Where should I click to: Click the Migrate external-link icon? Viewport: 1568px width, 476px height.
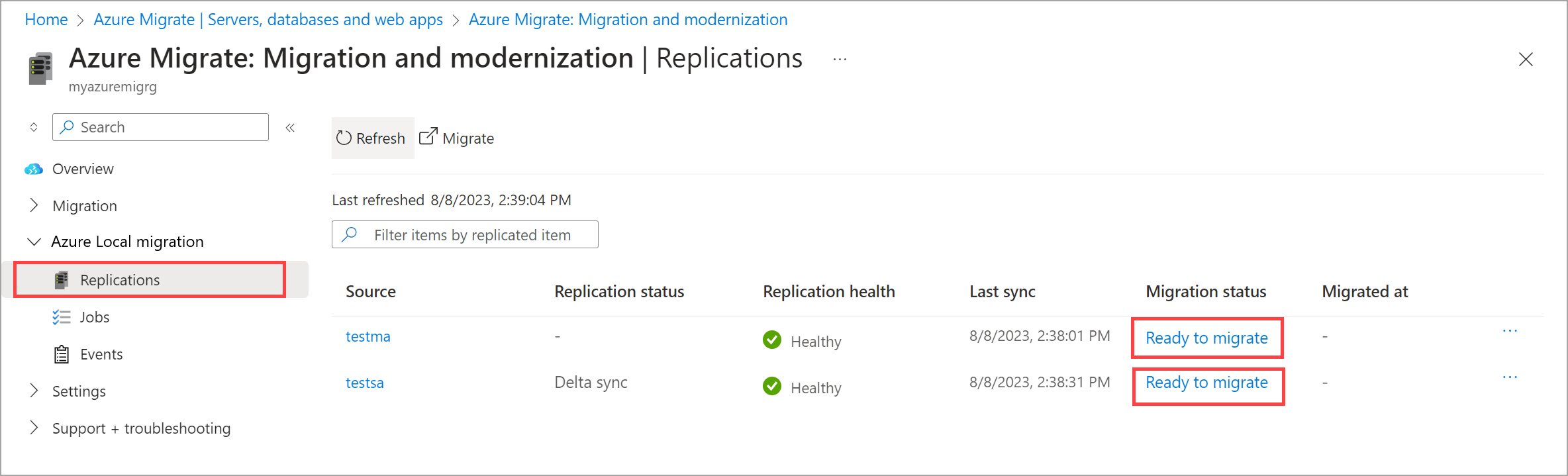tap(428, 136)
